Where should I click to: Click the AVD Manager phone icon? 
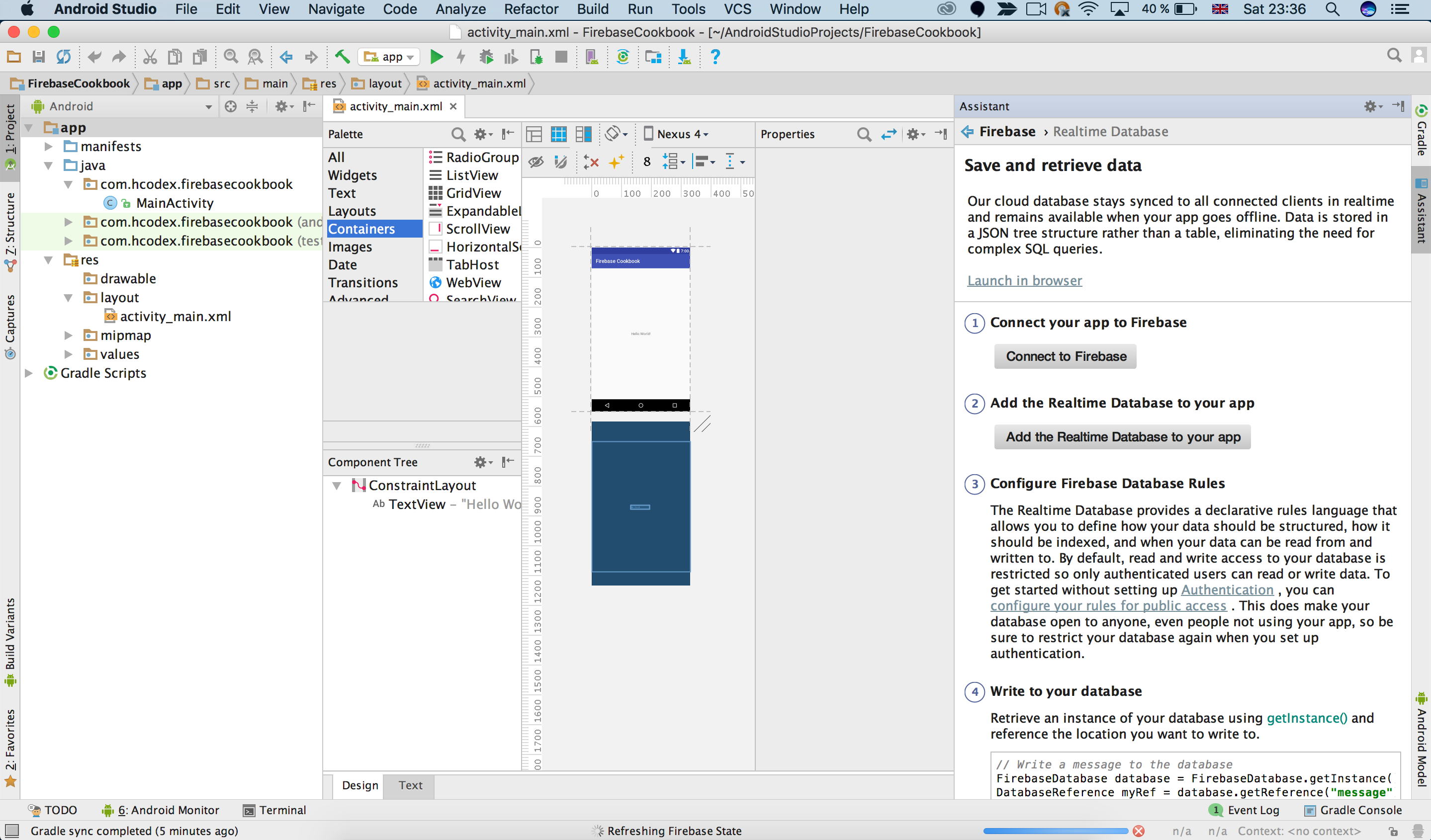click(592, 57)
